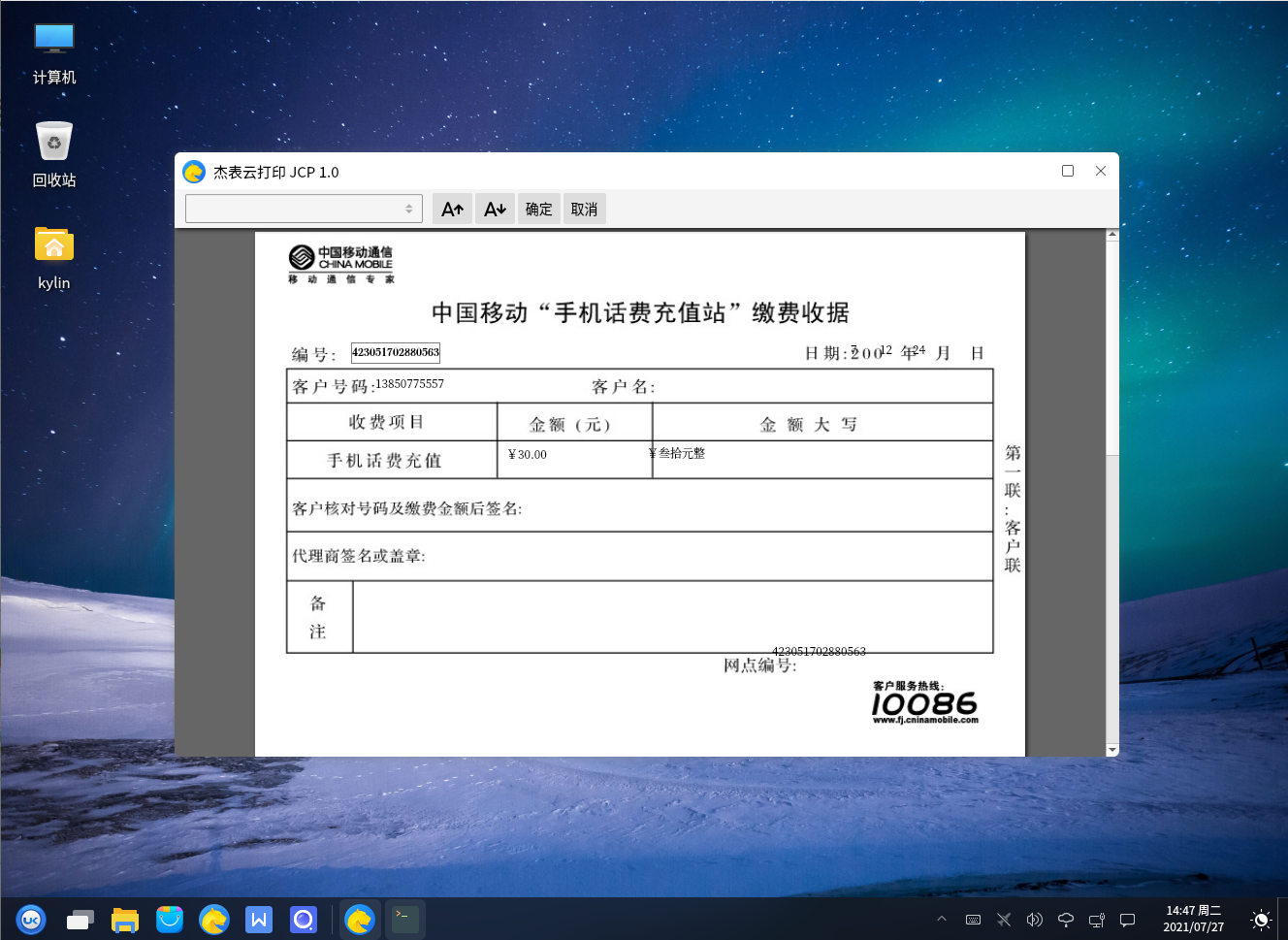
Task: Increase font size with A-up button
Action: click(x=452, y=209)
